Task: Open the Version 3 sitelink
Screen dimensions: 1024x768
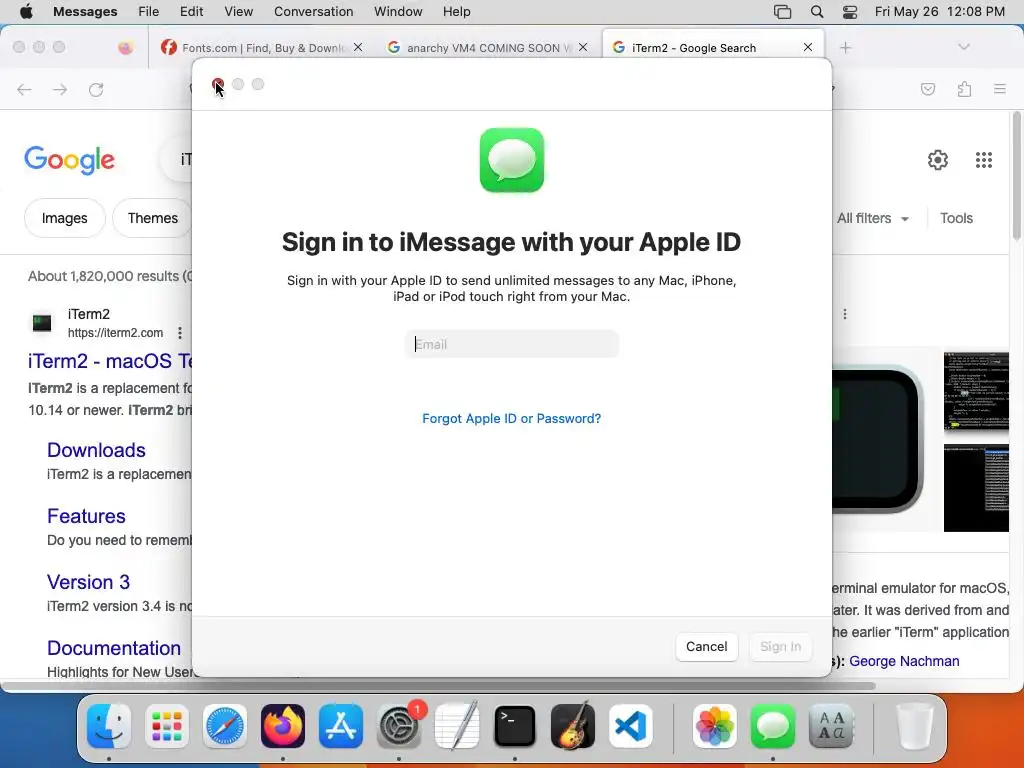Action: pyautogui.click(x=88, y=582)
